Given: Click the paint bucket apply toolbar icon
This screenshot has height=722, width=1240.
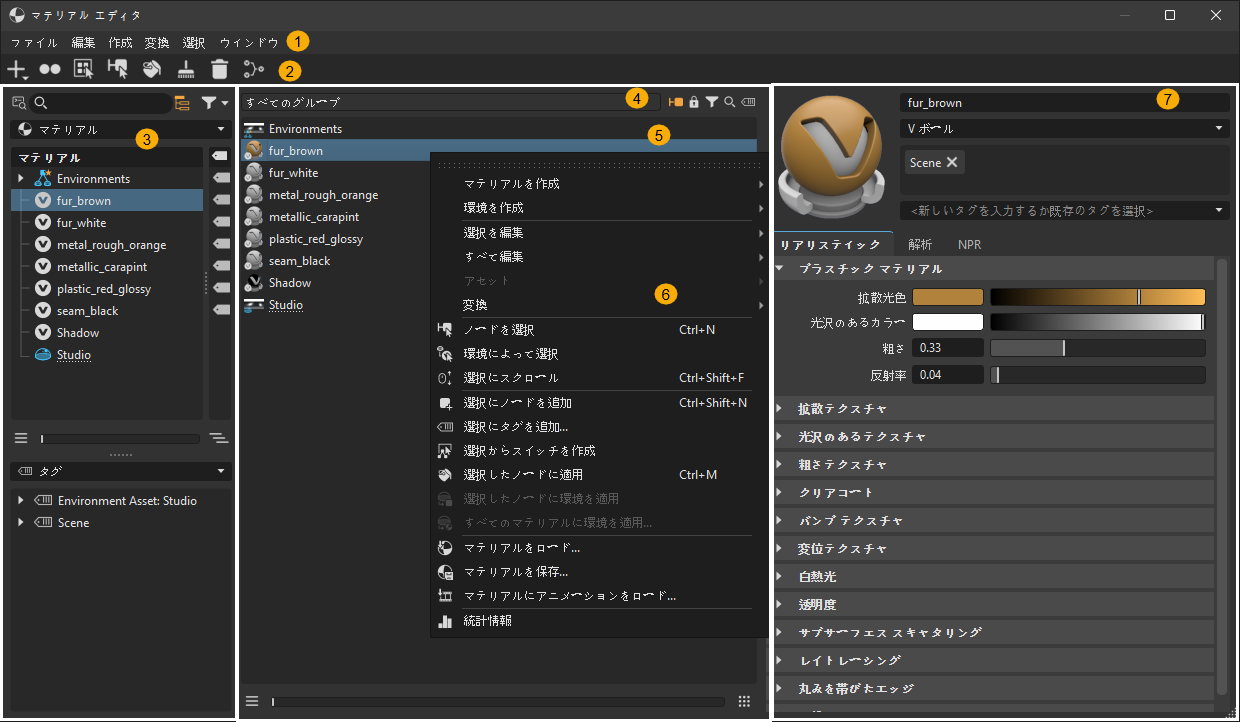Looking at the screenshot, I should tap(152, 70).
